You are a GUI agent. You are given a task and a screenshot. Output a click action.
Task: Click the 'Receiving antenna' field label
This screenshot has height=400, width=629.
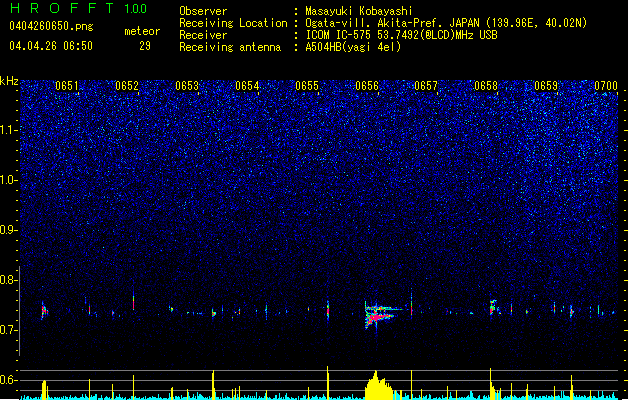tap(230, 47)
